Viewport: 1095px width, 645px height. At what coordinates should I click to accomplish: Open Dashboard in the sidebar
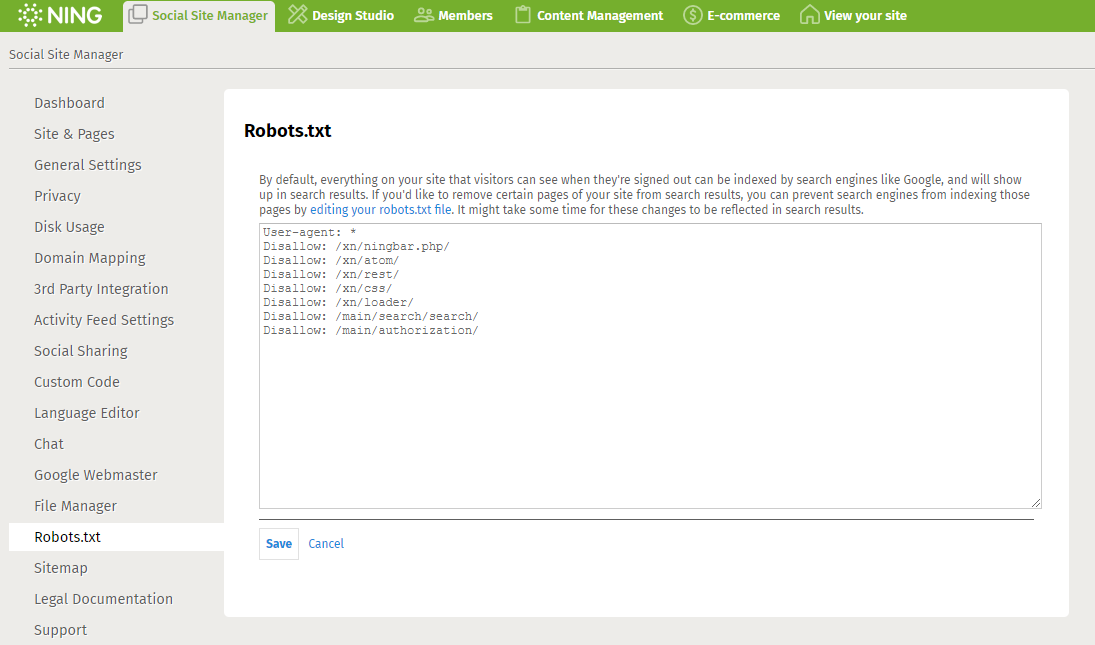[x=69, y=103]
